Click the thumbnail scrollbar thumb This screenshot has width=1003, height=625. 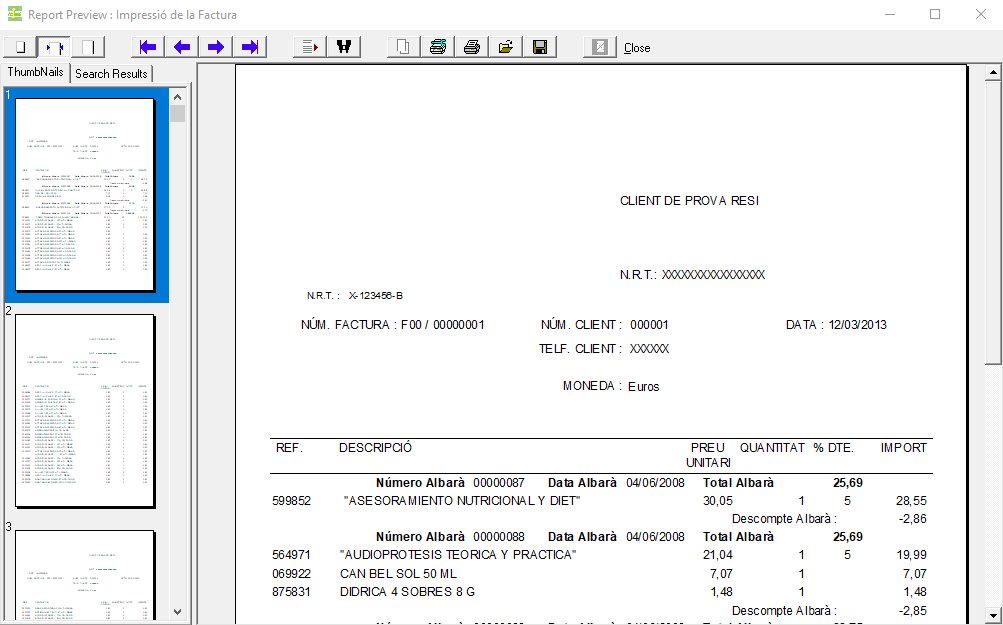coord(177,114)
